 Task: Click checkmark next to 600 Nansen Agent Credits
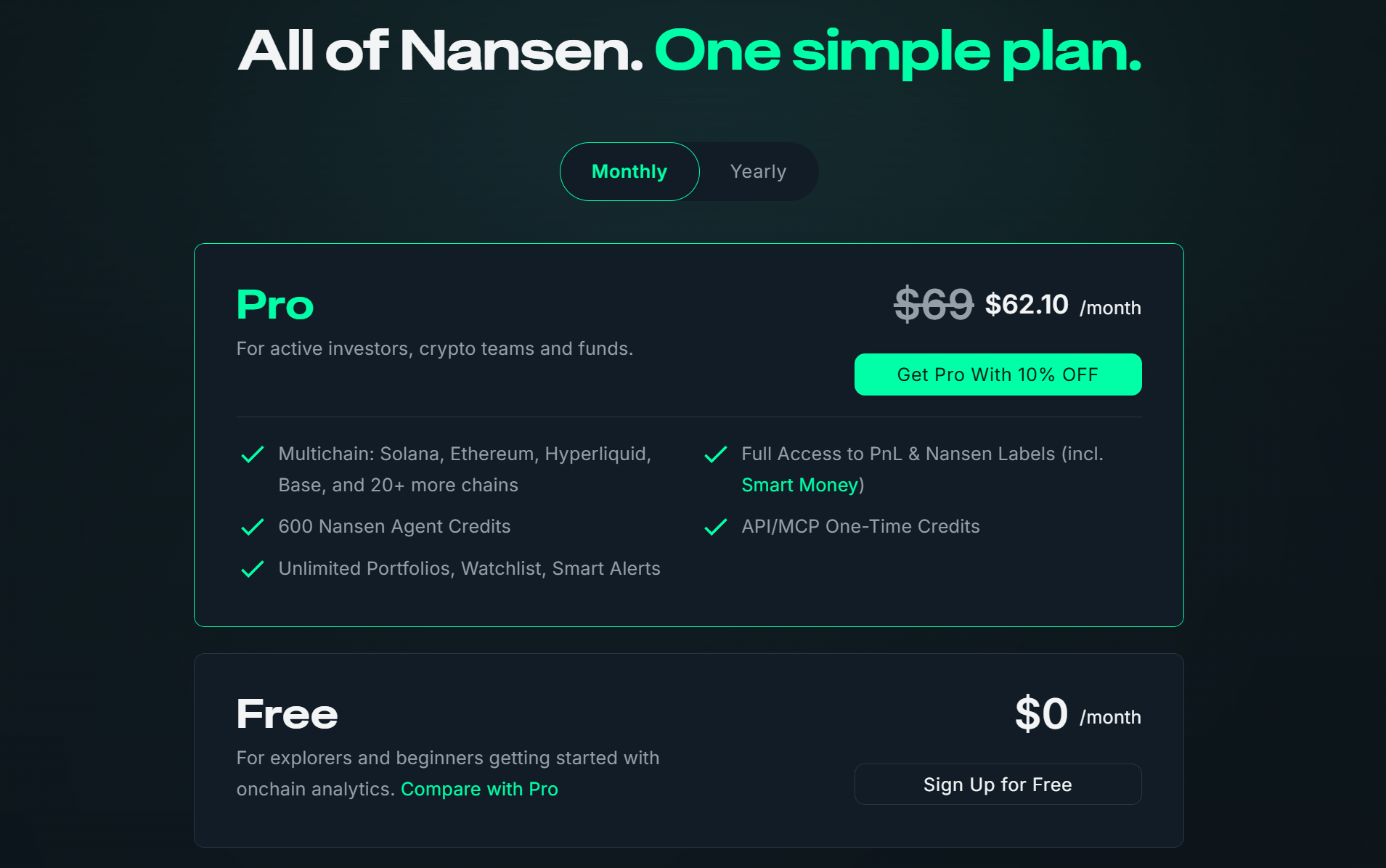click(x=252, y=527)
